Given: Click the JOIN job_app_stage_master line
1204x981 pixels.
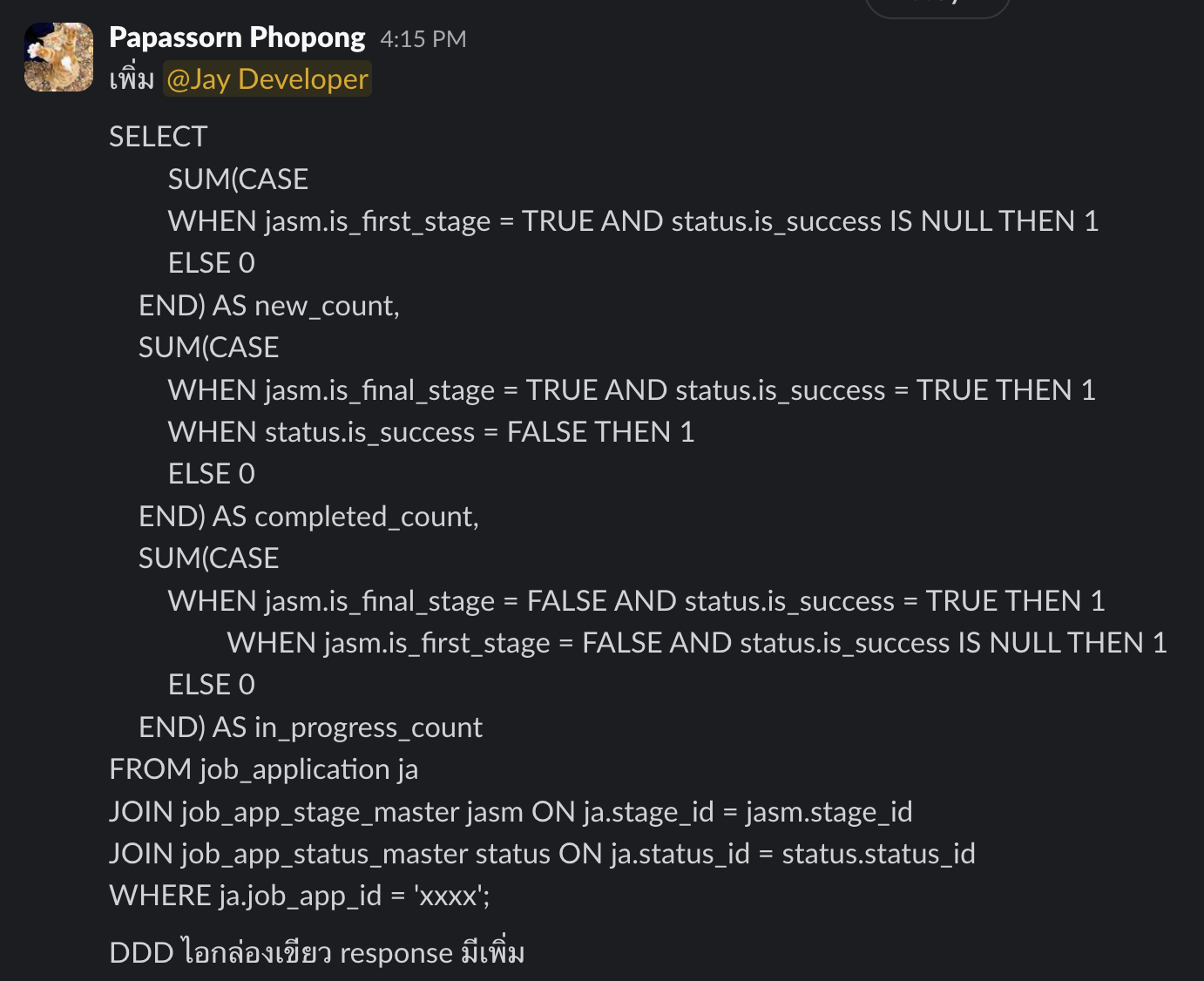Looking at the screenshot, I should click(511, 812).
